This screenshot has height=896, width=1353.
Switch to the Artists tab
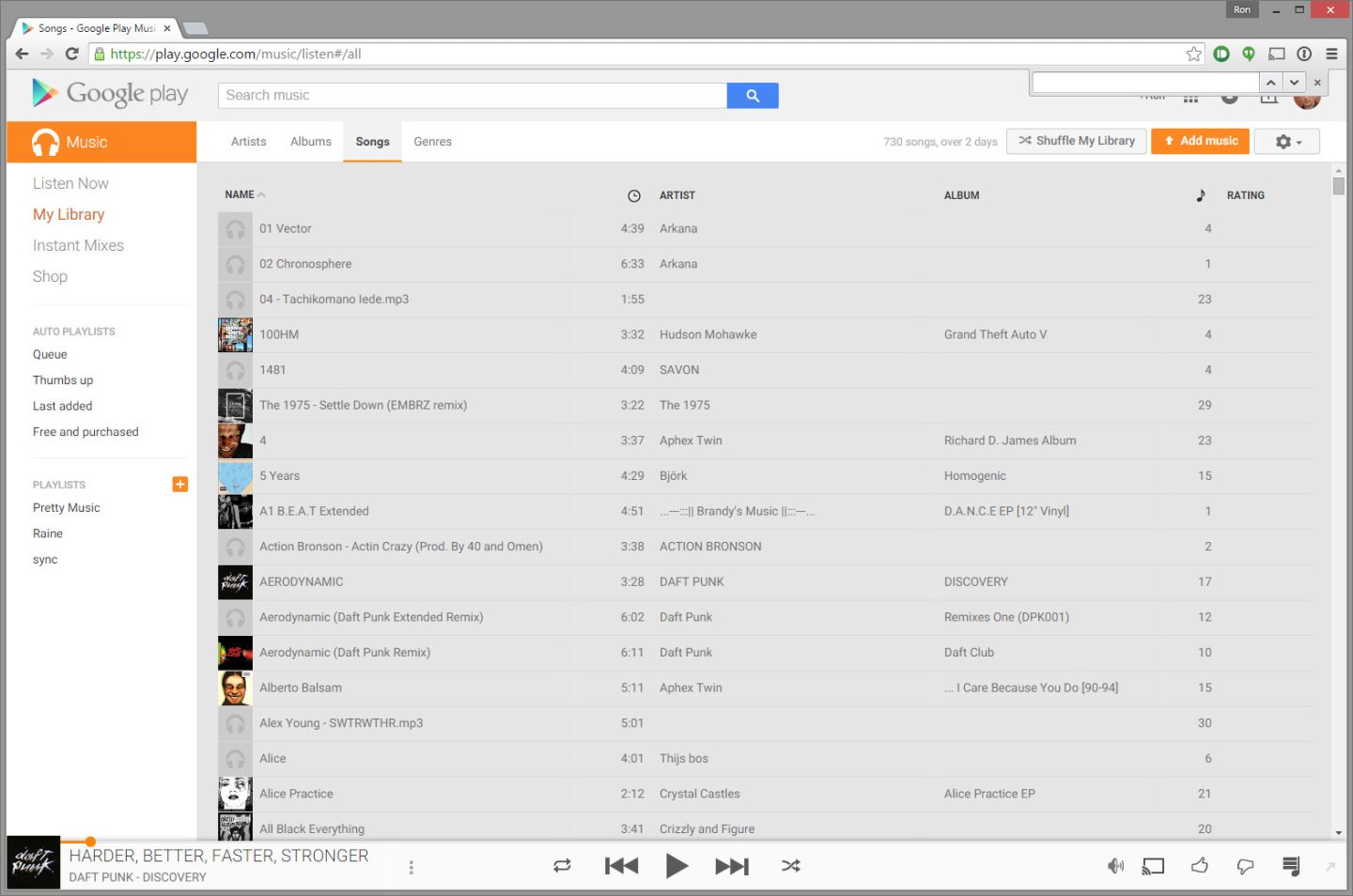249,142
